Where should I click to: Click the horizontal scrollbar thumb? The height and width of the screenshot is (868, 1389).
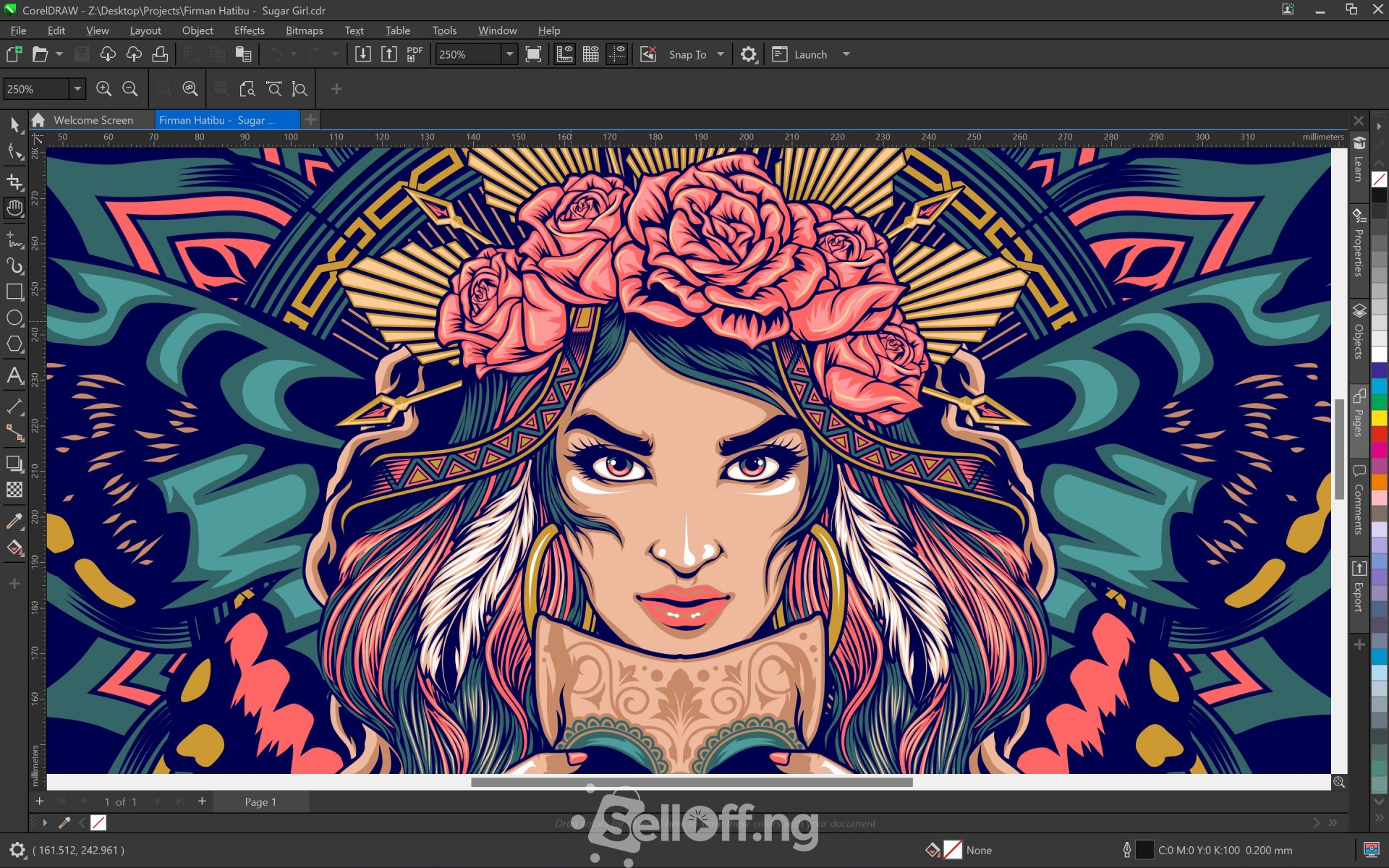(x=692, y=782)
